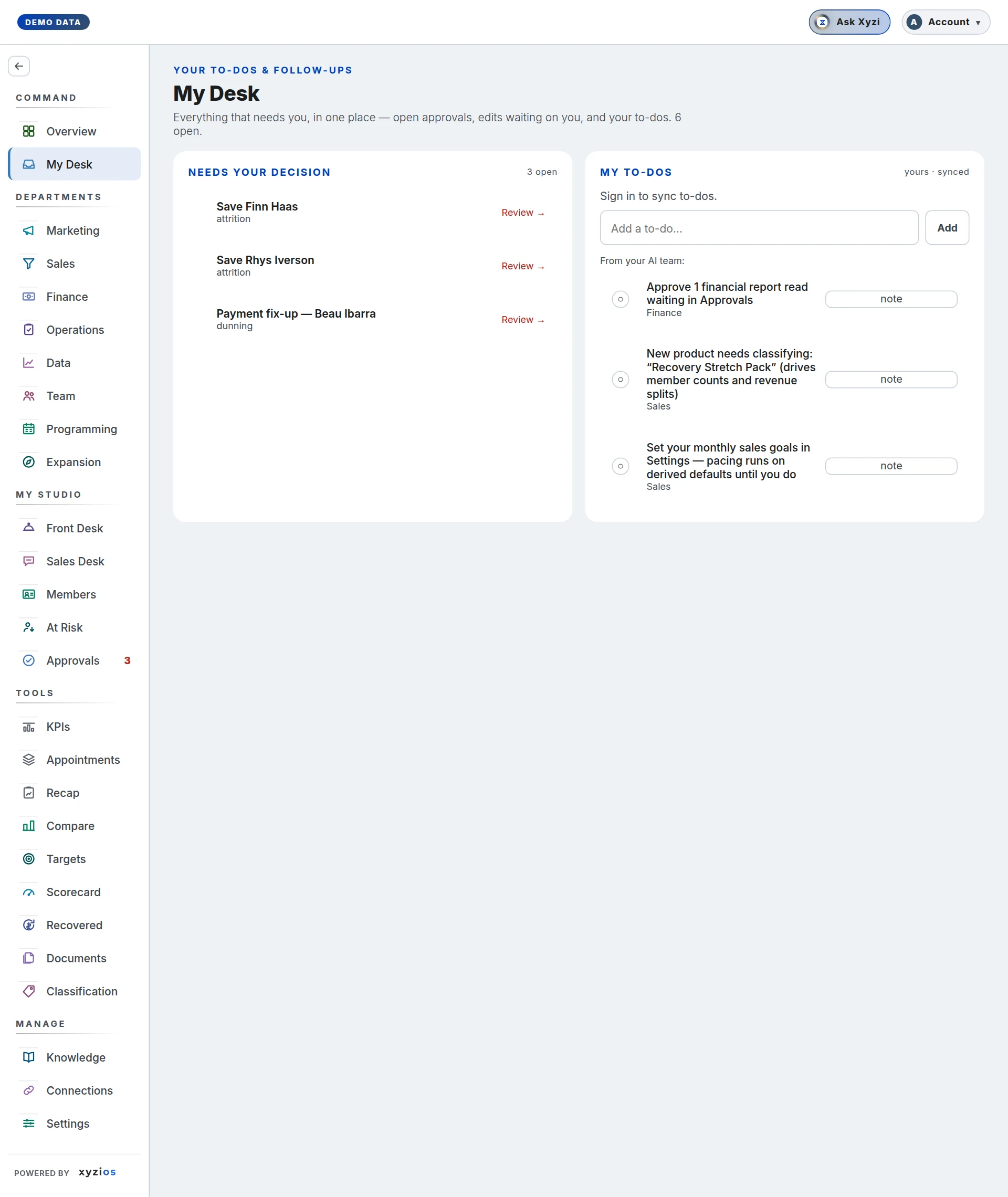Click the red Approvals count badge 3
The width and height of the screenshot is (1008, 1197).
pyautogui.click(x=128, y=661)
